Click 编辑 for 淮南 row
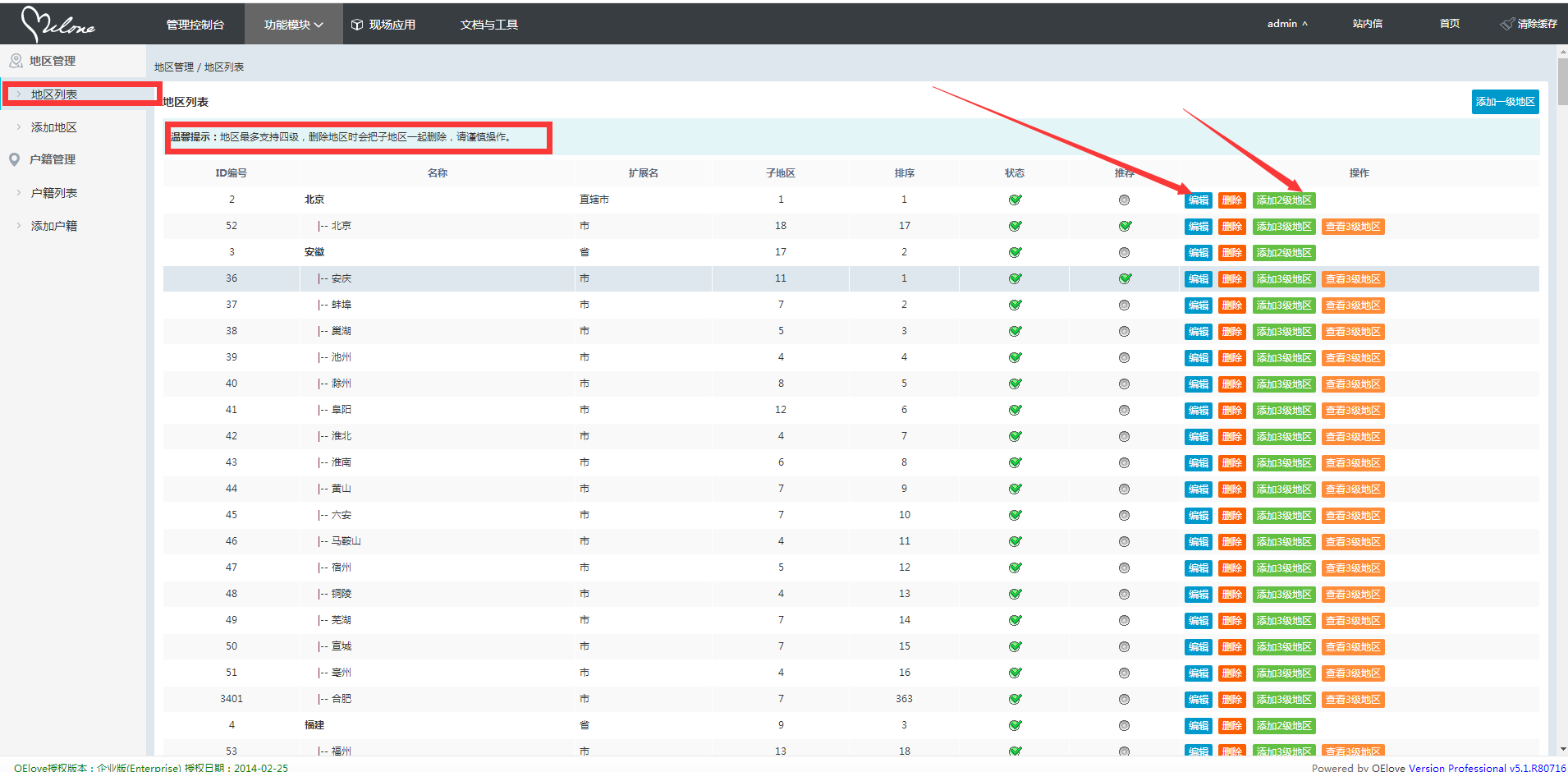1568x772 pixels. coord(1199,463)
